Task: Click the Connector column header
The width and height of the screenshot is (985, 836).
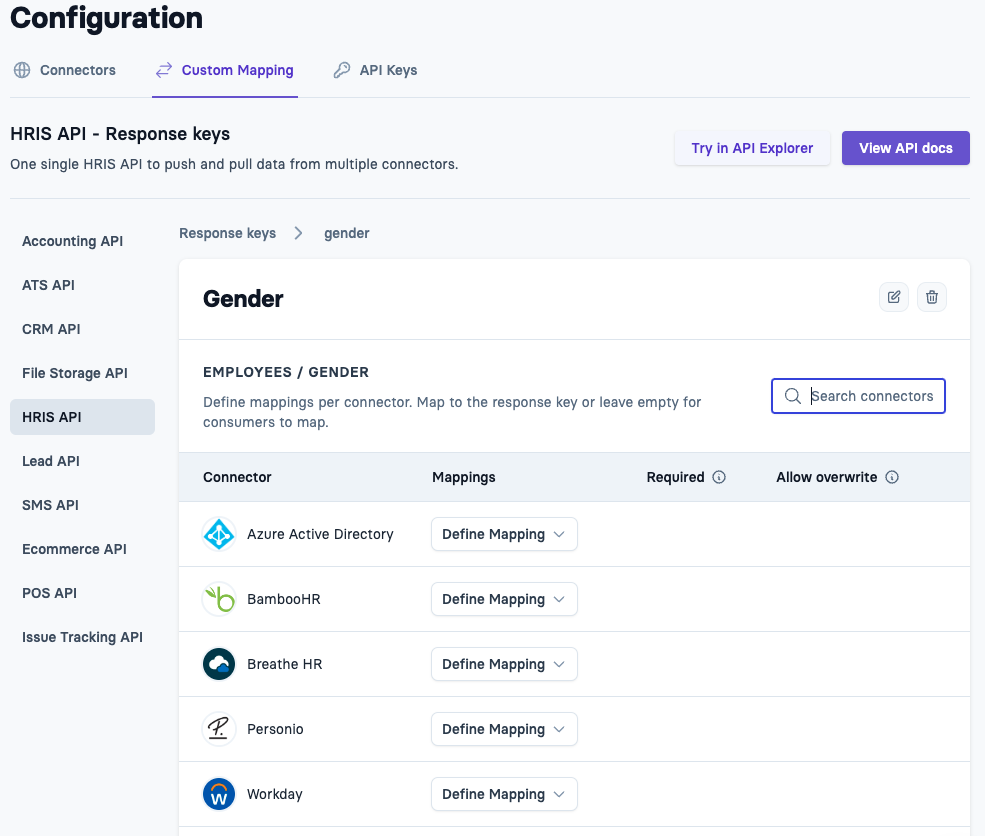Action: point(237,477)
